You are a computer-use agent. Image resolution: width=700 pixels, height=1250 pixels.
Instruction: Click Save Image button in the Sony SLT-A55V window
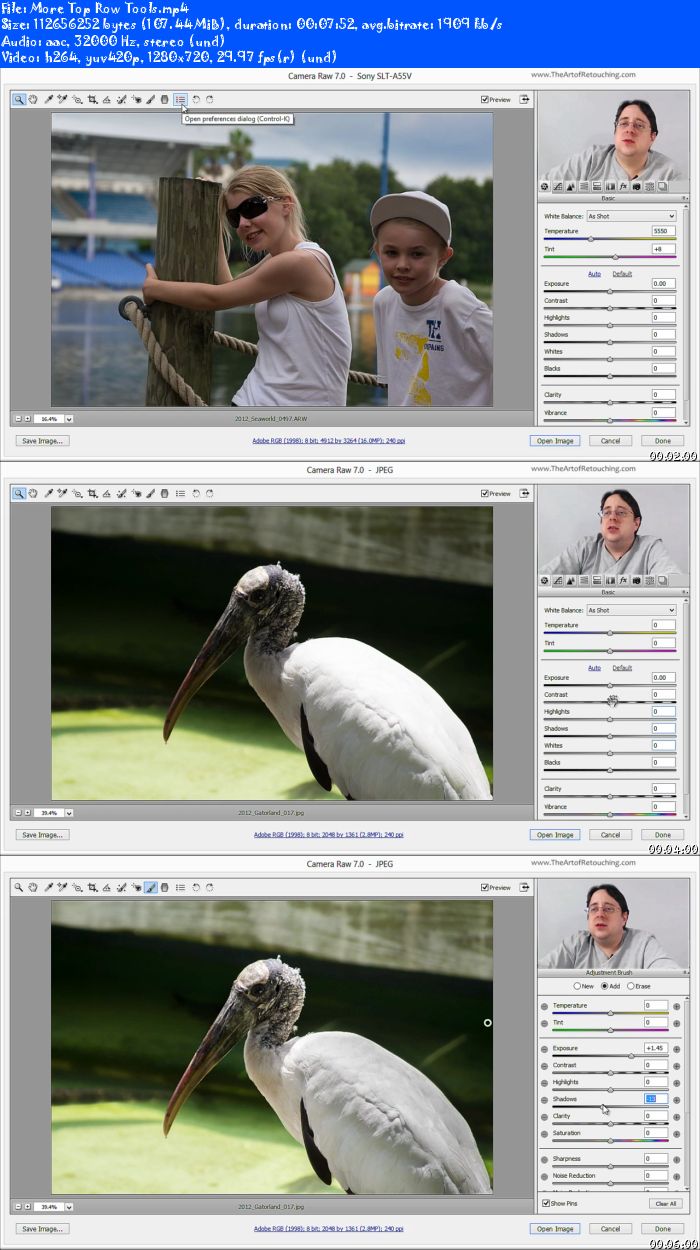(42, 440)
